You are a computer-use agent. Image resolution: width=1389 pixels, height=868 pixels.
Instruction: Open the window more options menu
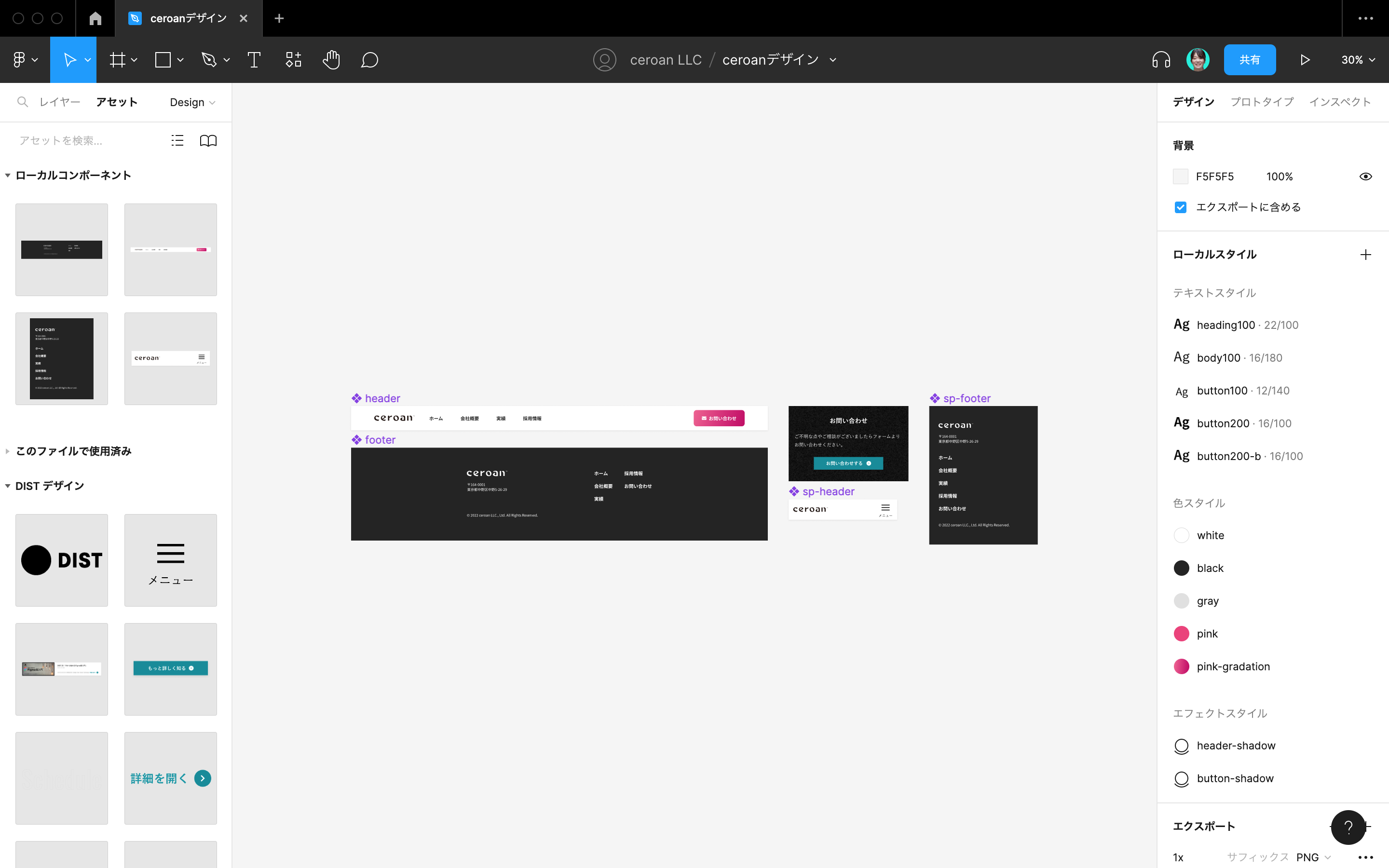click(1365, 18)
